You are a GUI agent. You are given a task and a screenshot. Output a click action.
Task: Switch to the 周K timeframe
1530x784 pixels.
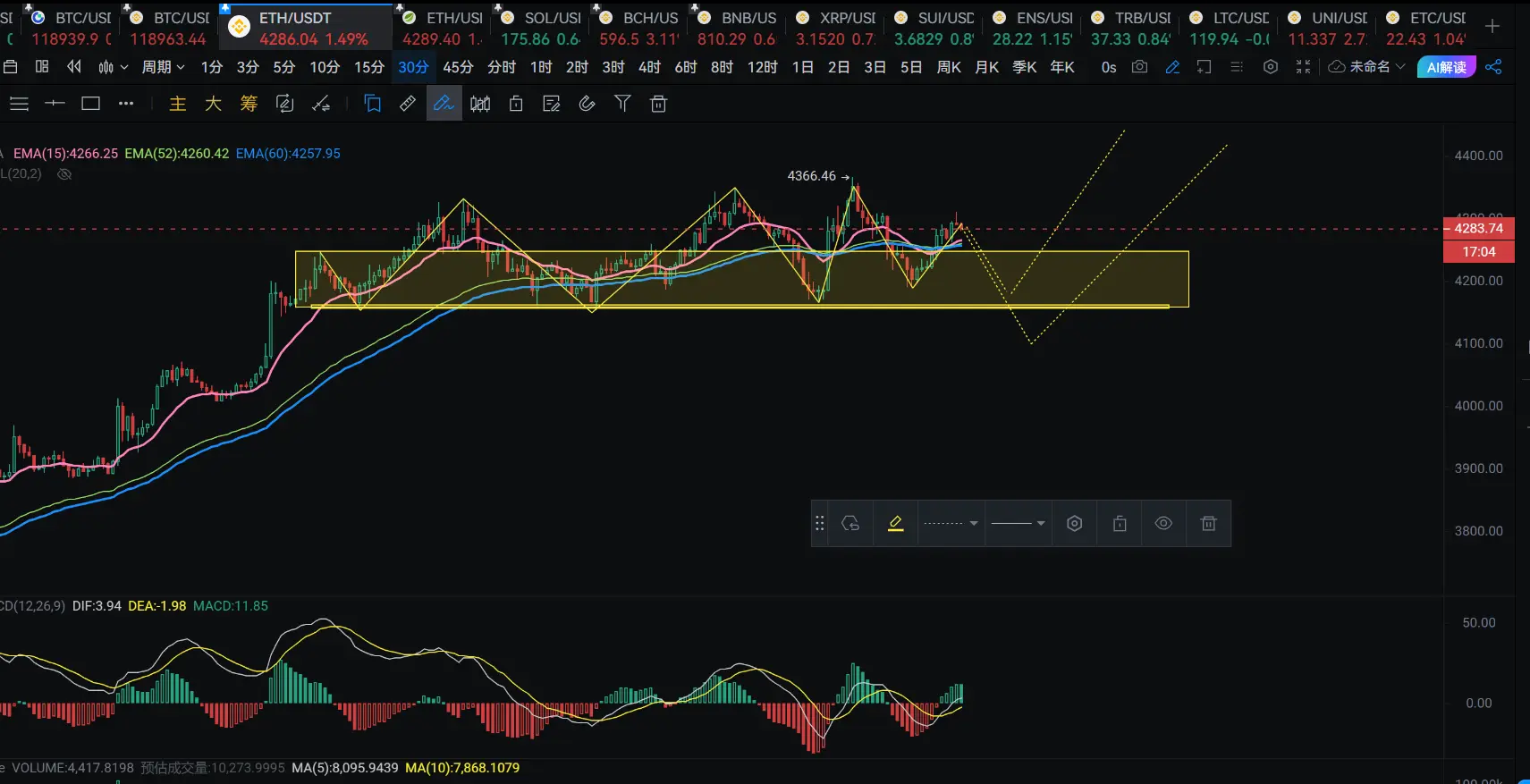(948, 67)
